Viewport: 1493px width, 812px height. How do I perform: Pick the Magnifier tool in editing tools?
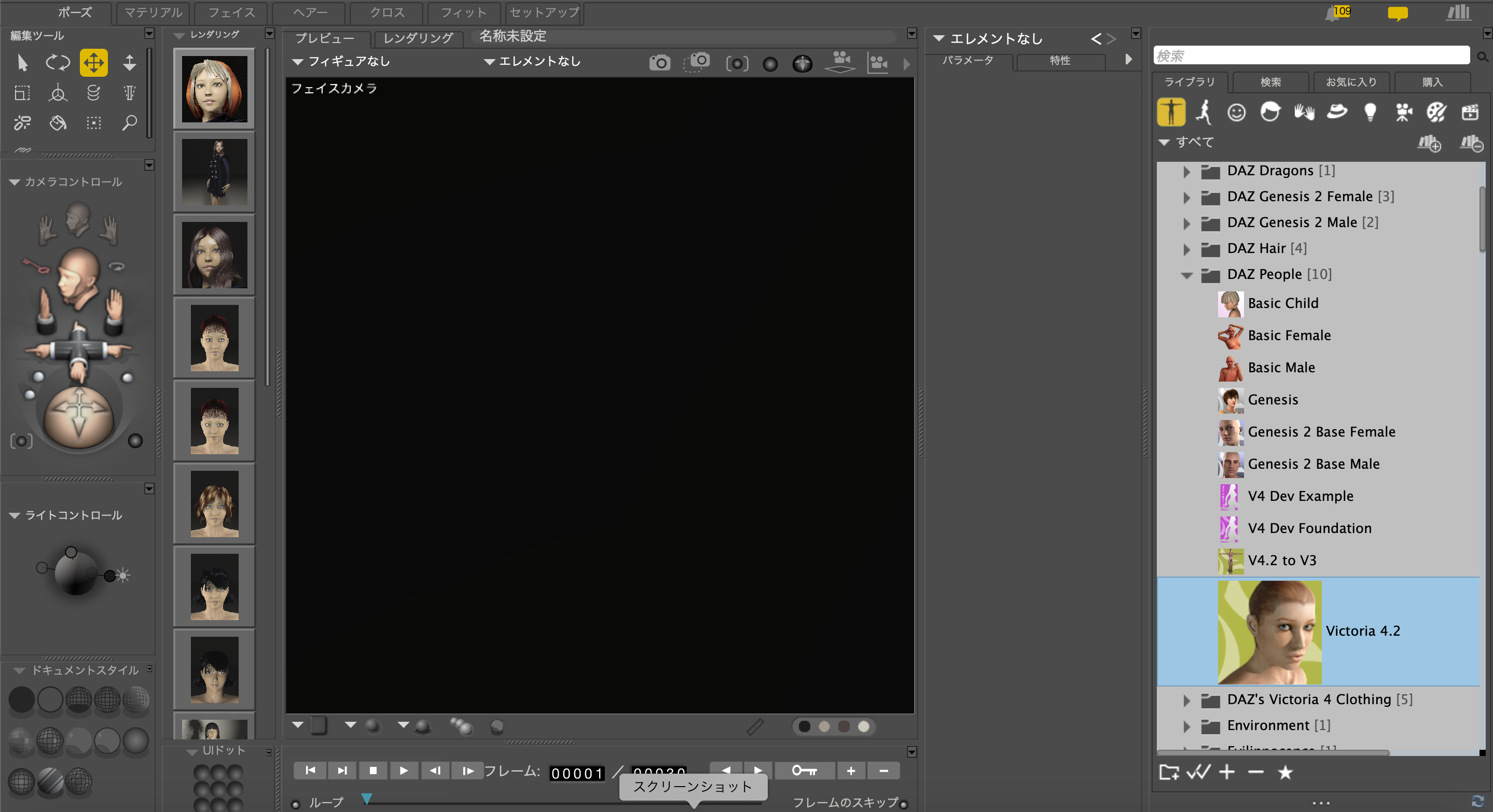coord(129,123)
